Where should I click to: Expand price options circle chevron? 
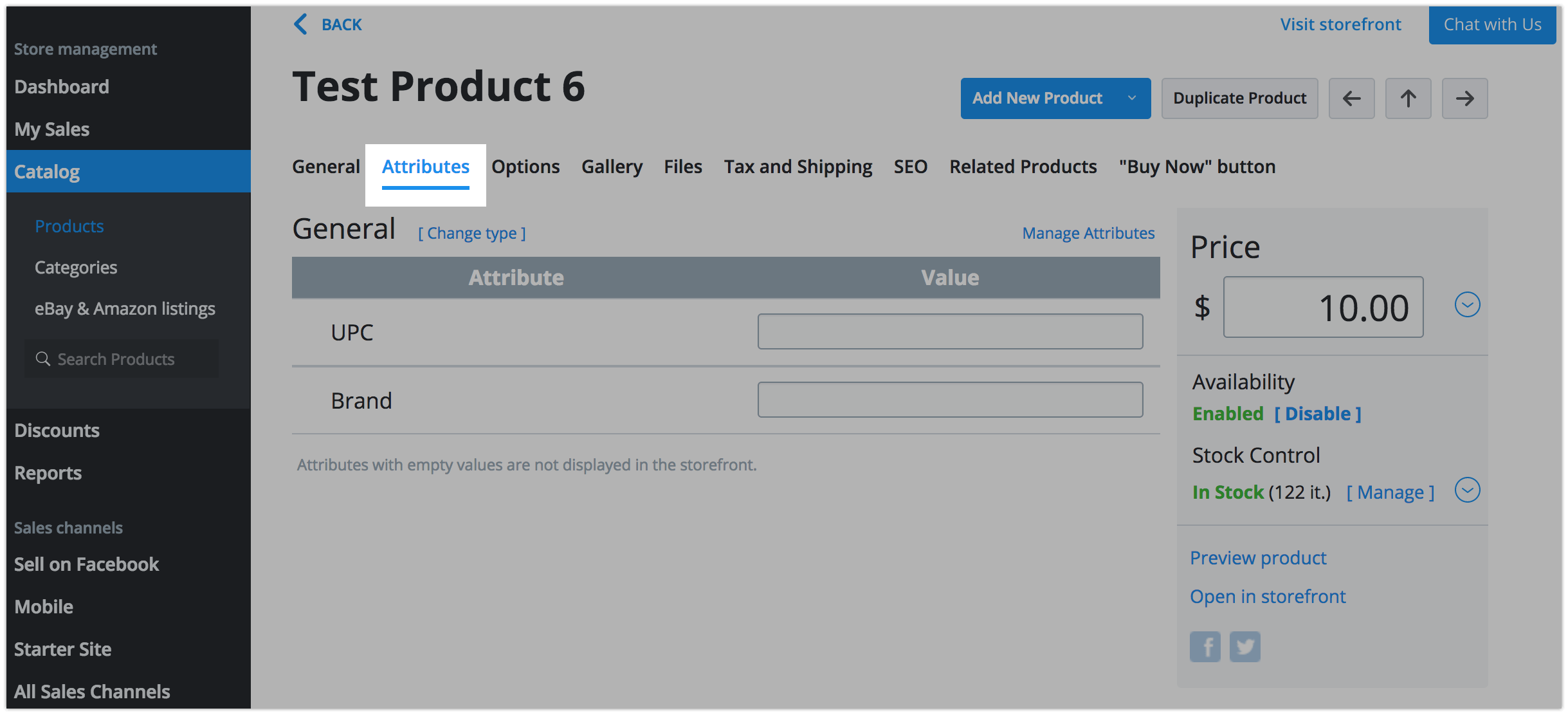point(1467,304)
